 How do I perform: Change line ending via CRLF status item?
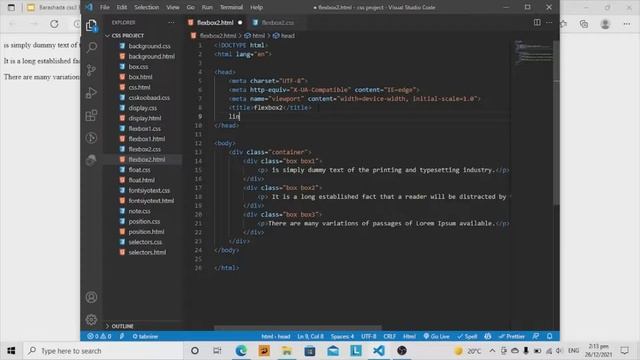click(x=389, y=336)
